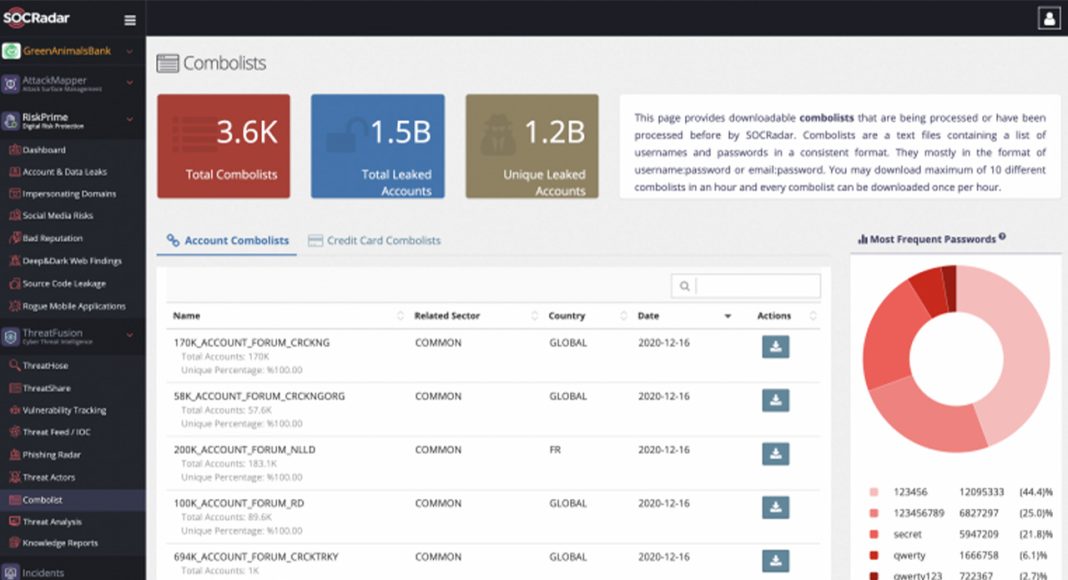The width and height of the screenshot is (1068, 580).
Task: Click the Knowledge Reports icon
Action: point(14,543)
